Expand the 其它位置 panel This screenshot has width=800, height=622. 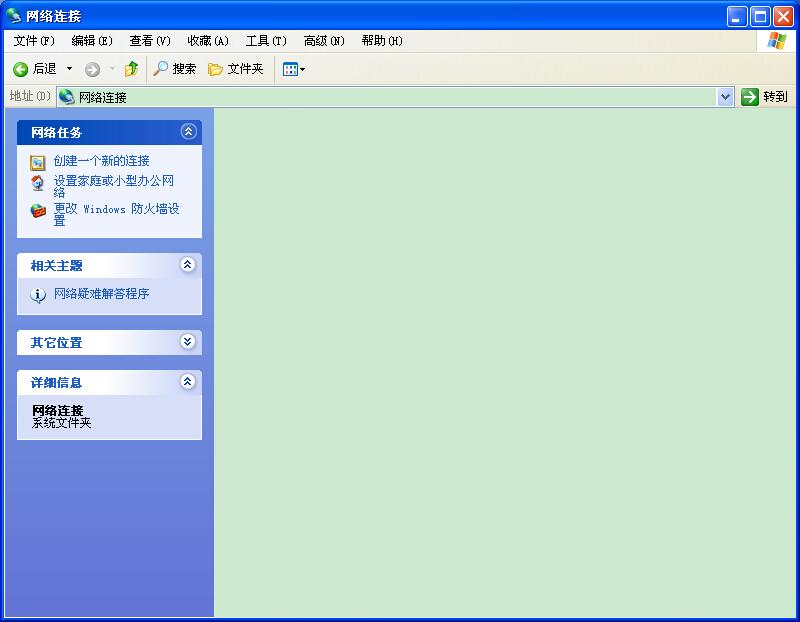[x=188, y=341]
